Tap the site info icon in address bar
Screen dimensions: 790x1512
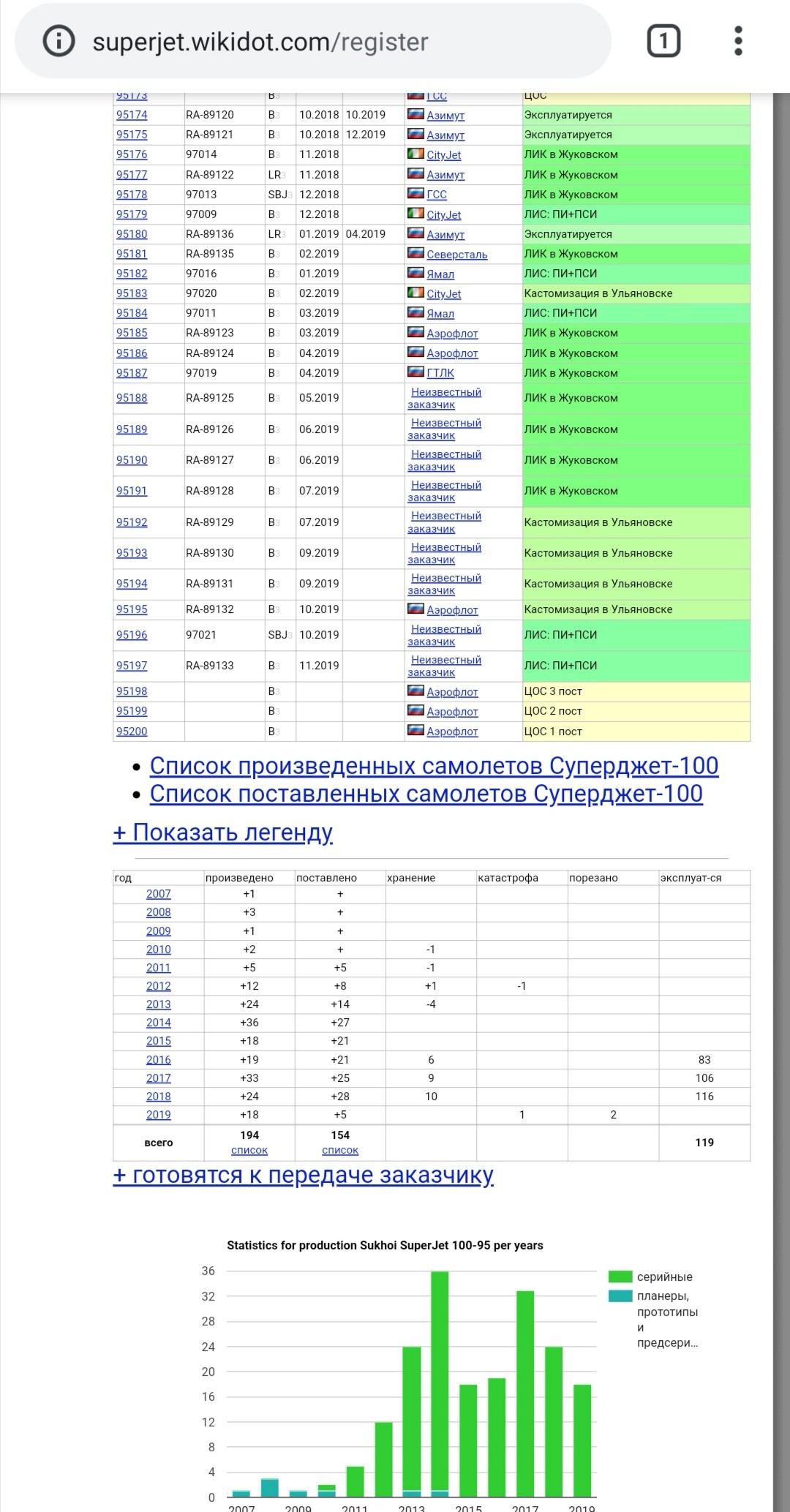click(59, 41)
